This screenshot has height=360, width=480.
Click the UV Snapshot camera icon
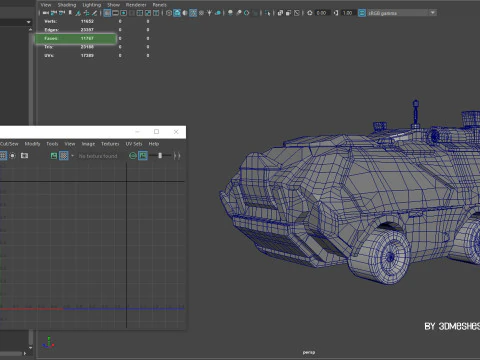[24, 156]
